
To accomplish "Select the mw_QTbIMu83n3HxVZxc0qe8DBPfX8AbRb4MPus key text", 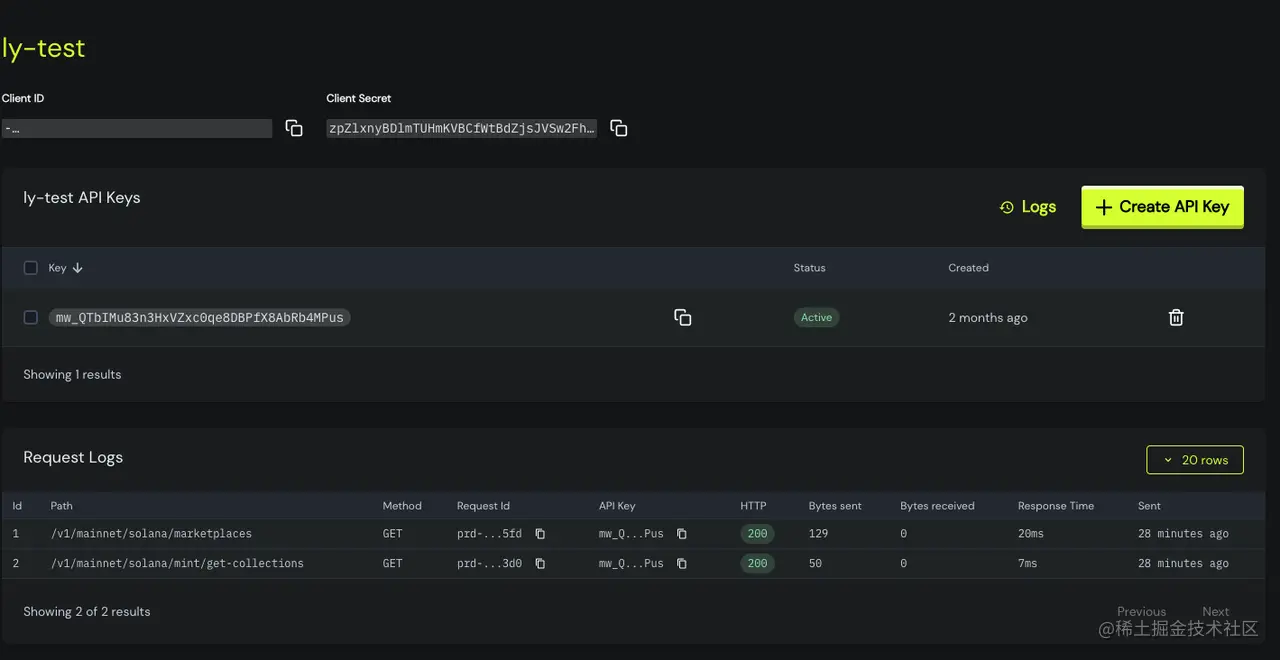I will pos(200,317).
